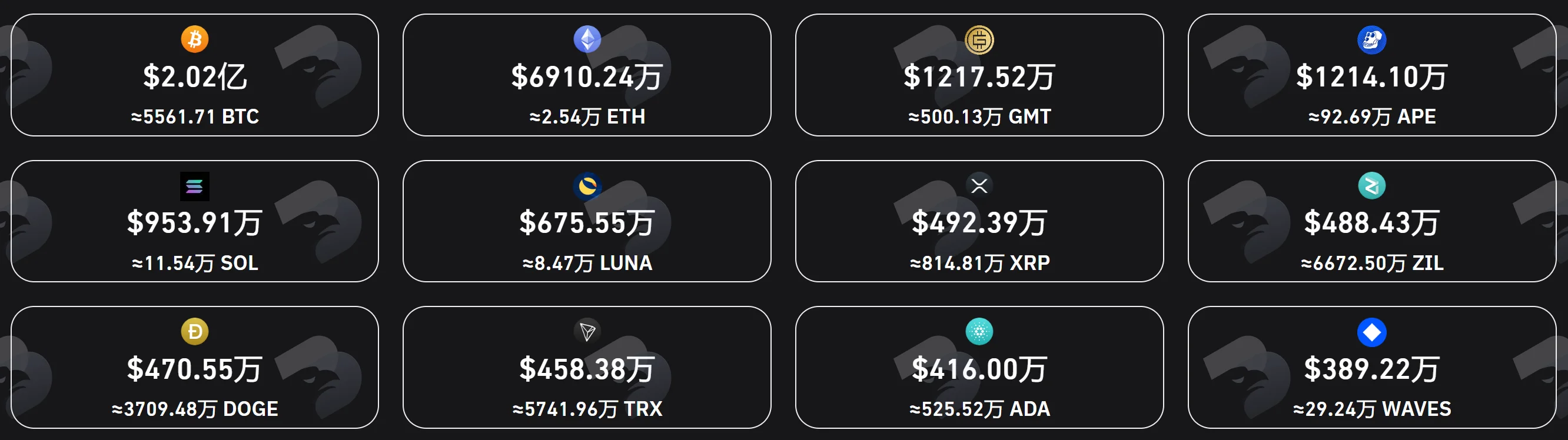Open the $2.02亿 BTC liquidation amount
The height and width of the screenshot is (440, 1568).
click(x=195, y=77)
